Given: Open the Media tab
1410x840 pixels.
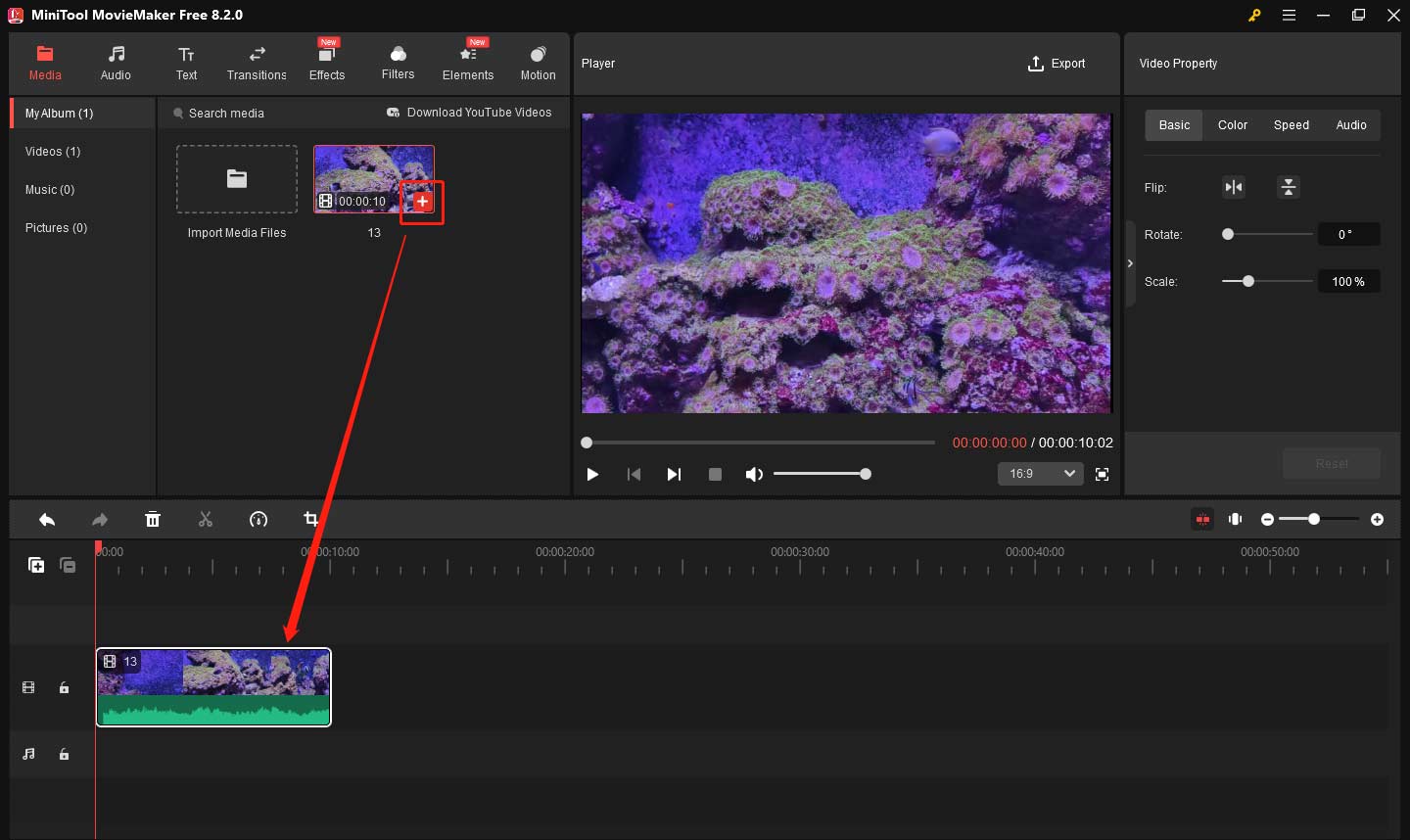Looking at the screenshot, I should pyautogui.click(x=45, y=64).
